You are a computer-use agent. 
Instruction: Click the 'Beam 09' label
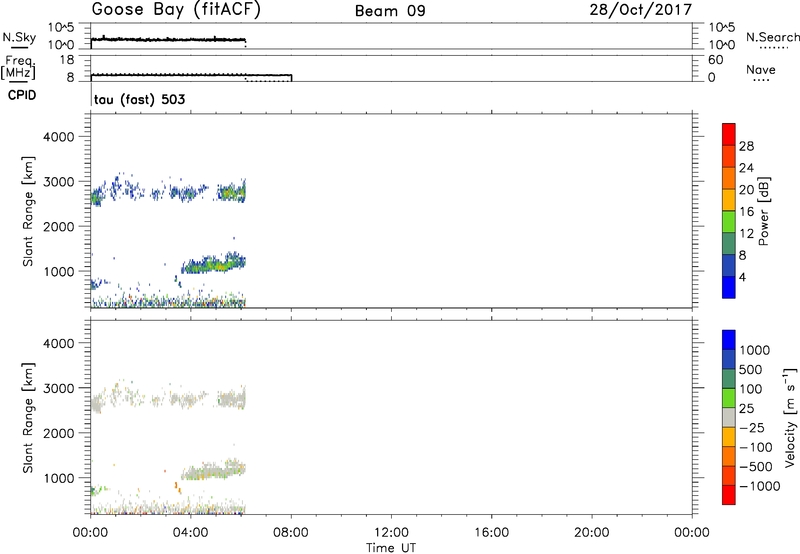[390, 11]
